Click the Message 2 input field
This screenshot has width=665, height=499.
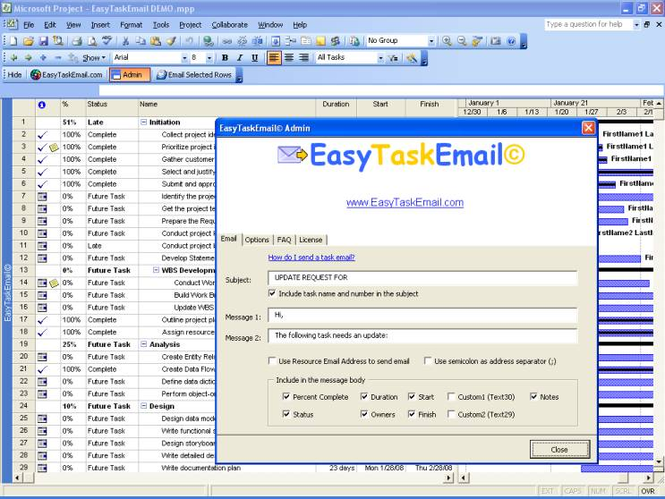[422, 335]
